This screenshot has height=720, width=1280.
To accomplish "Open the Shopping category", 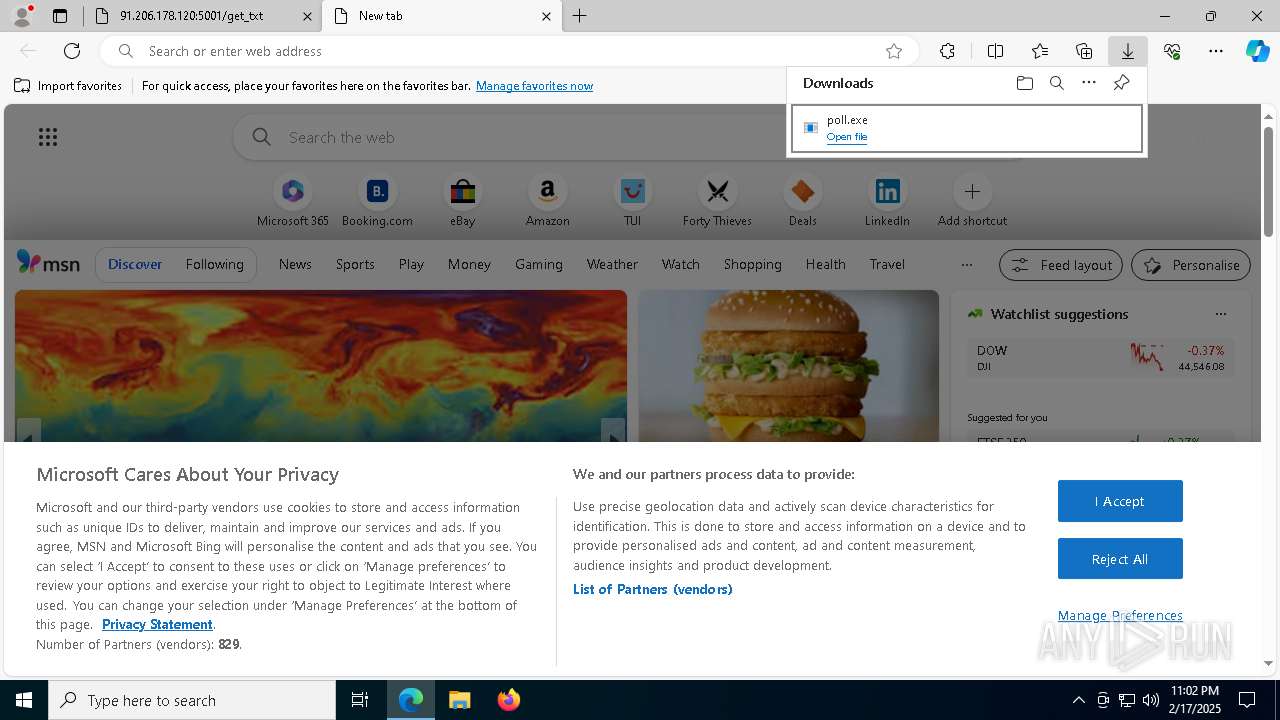I will coord(753,264).
